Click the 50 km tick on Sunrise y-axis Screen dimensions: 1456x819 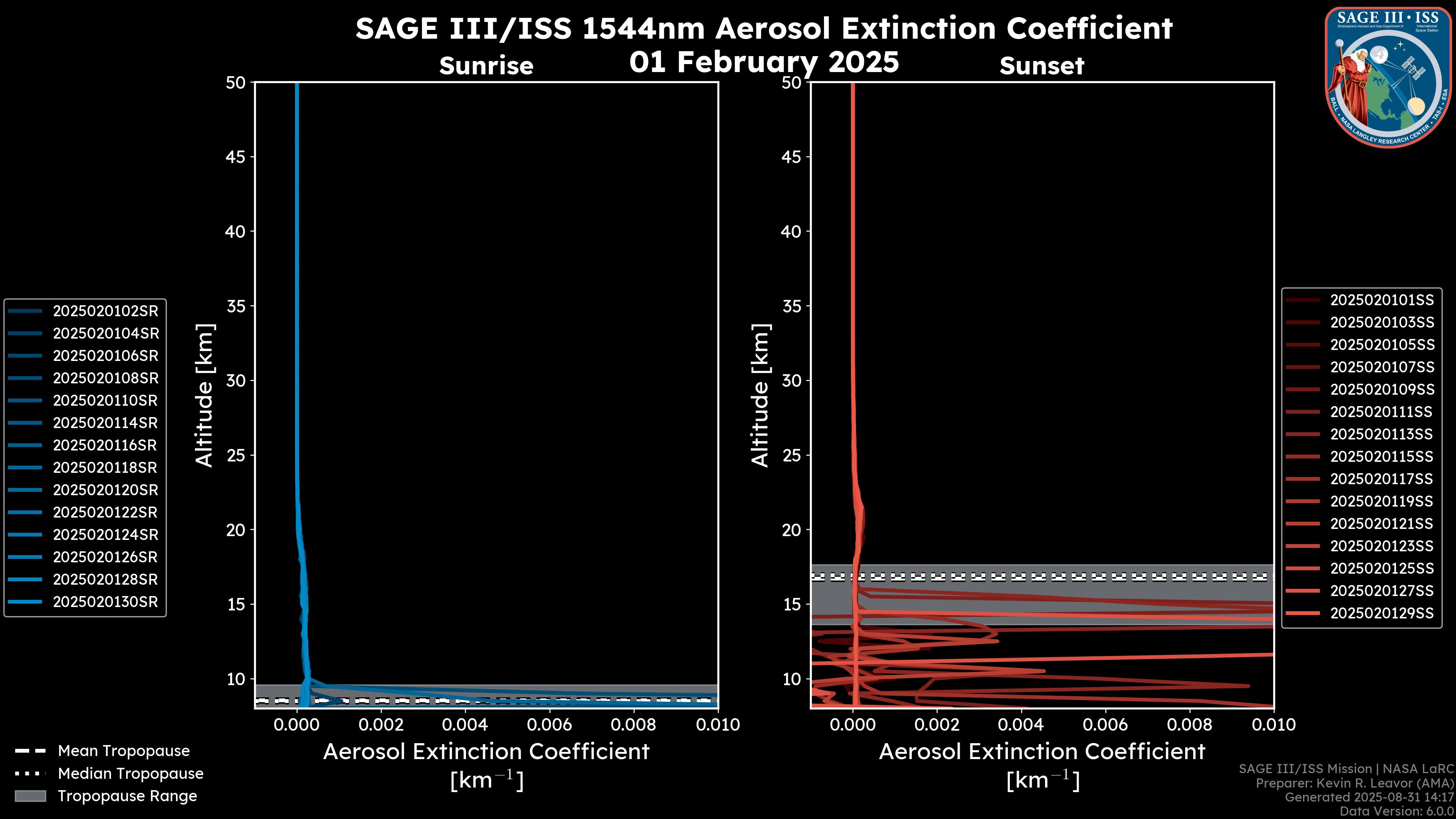coord(235,83)
